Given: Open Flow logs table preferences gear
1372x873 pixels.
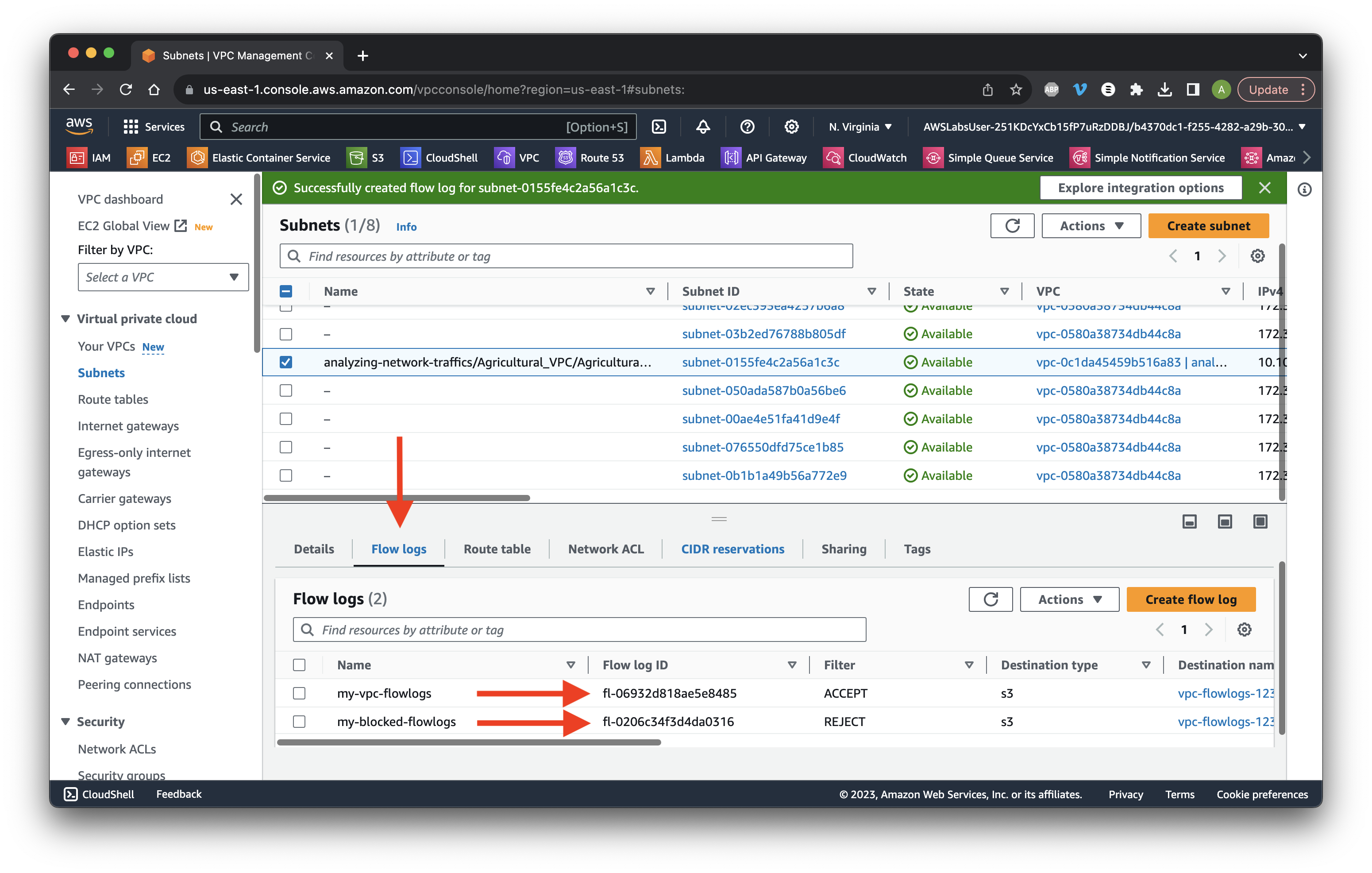Looking at the screenshot, I should [x=1244, y=630].
